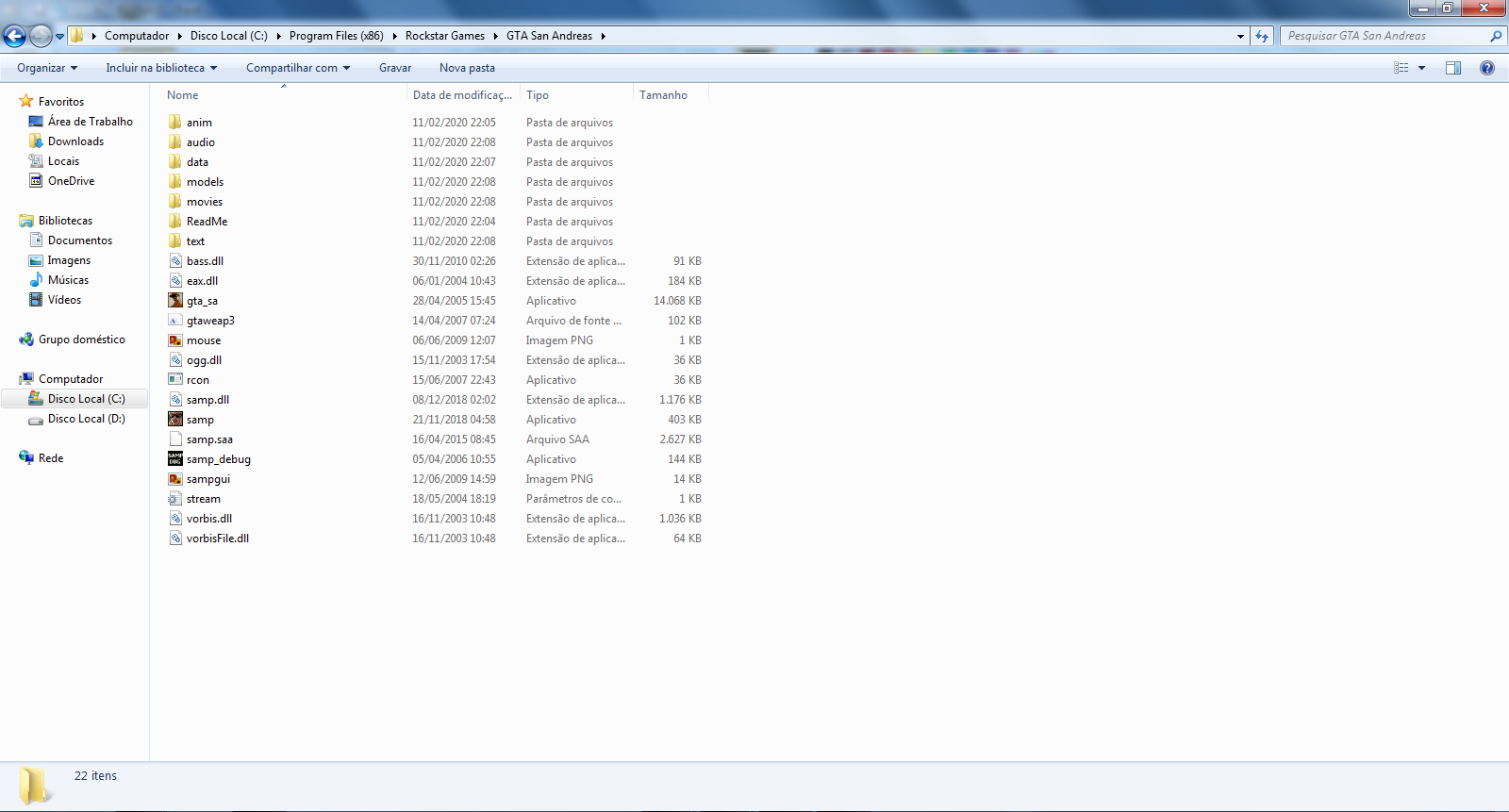Select Disco Local (D:) drive

tap(87, 418)
